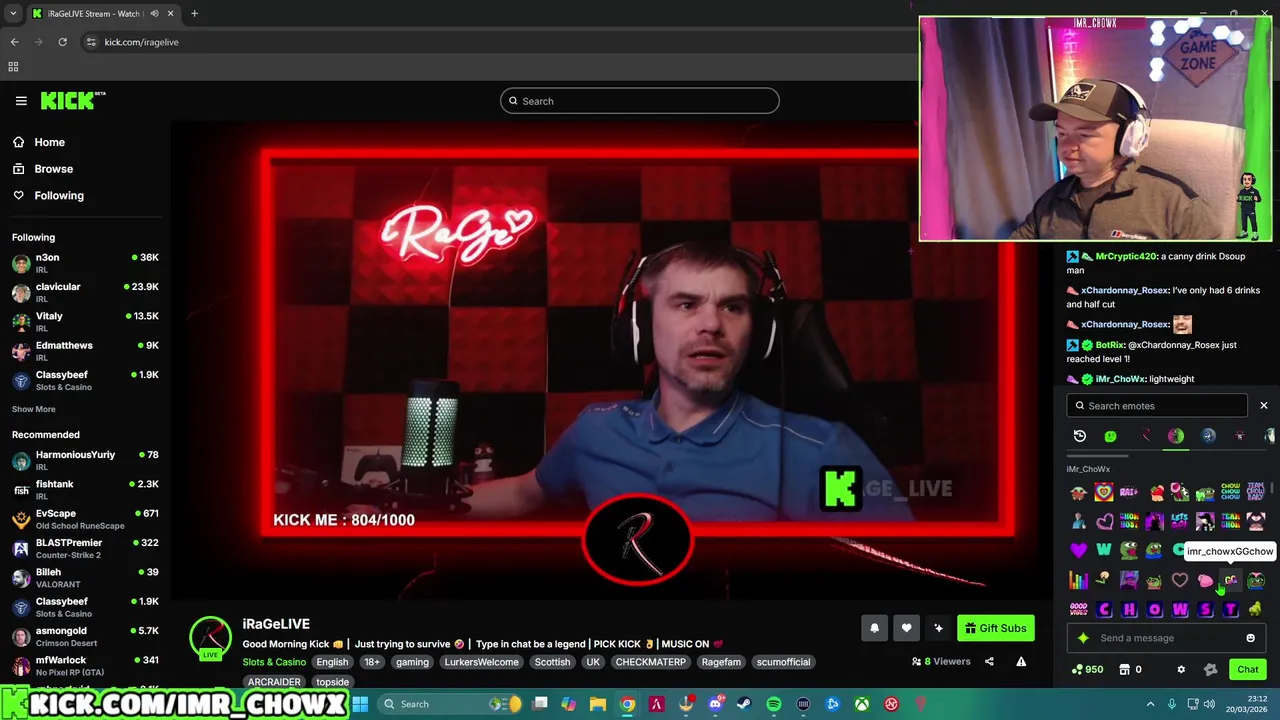Screen dimensions: 1280x720
Task: Open Vitaly's channel
Action: pos(85,321)
